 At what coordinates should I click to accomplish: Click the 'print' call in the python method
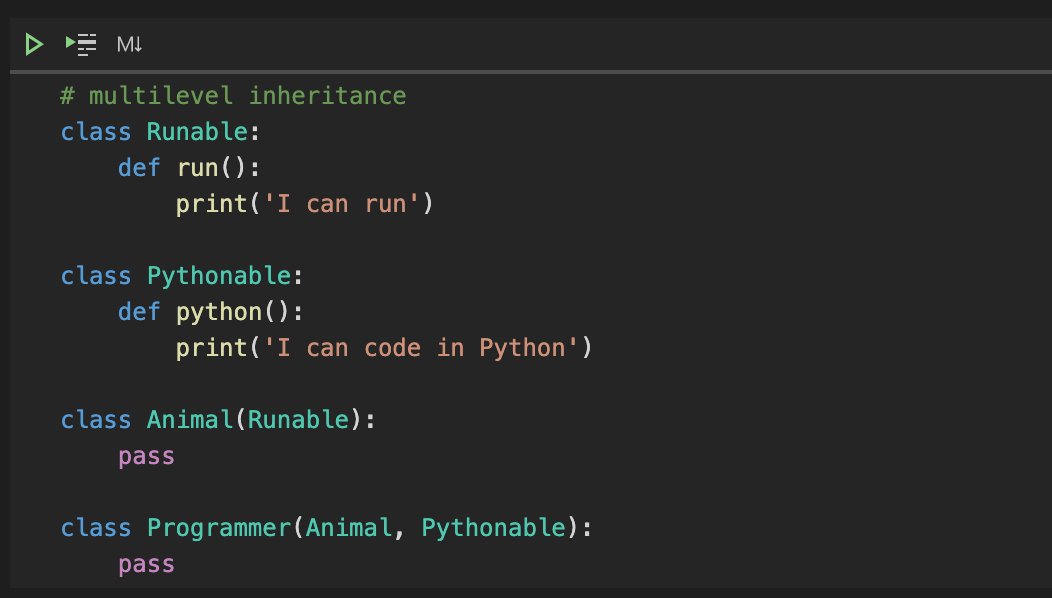tap(211, 348)
